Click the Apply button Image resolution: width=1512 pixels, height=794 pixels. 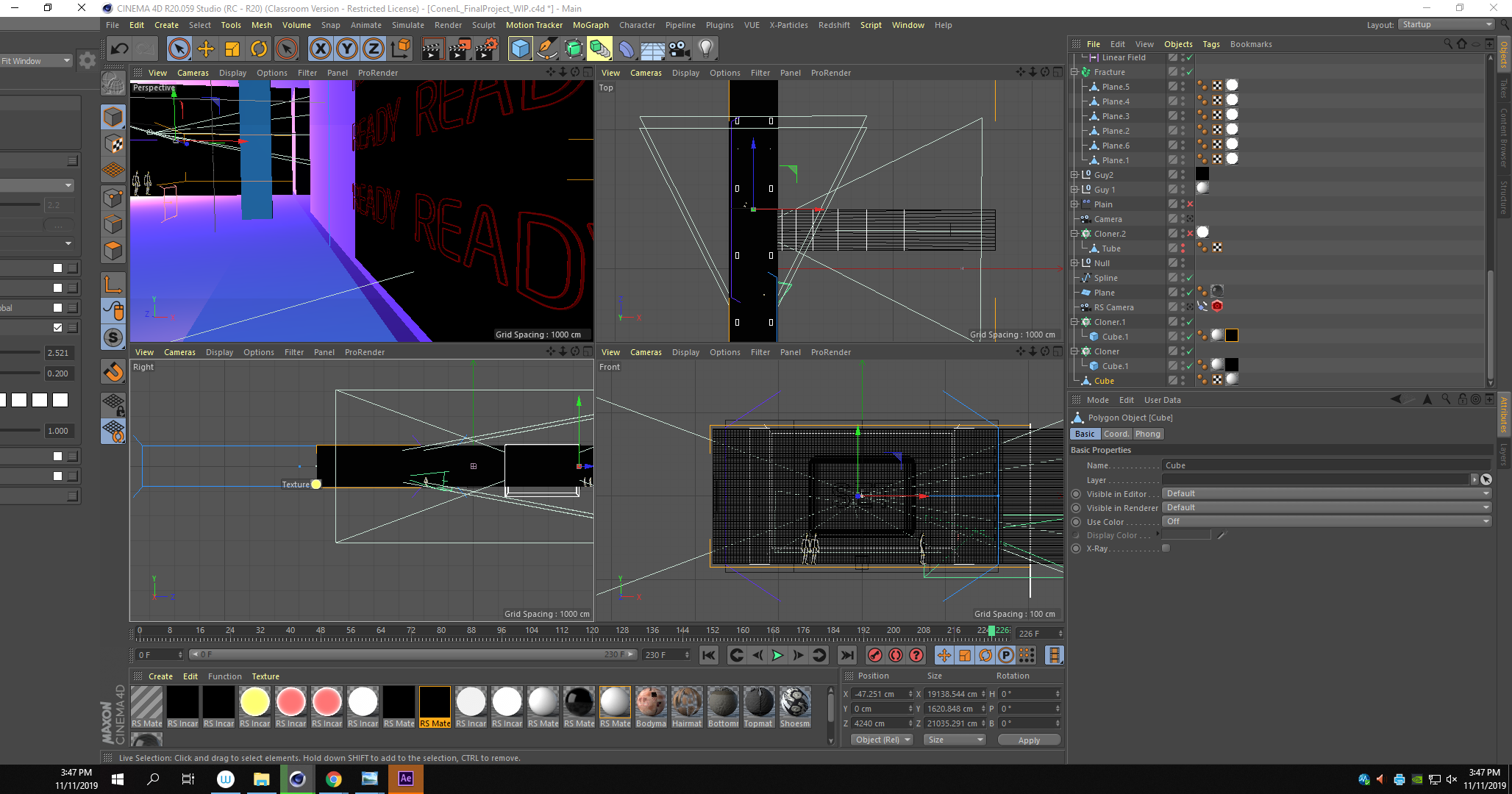coord(1029,740)
